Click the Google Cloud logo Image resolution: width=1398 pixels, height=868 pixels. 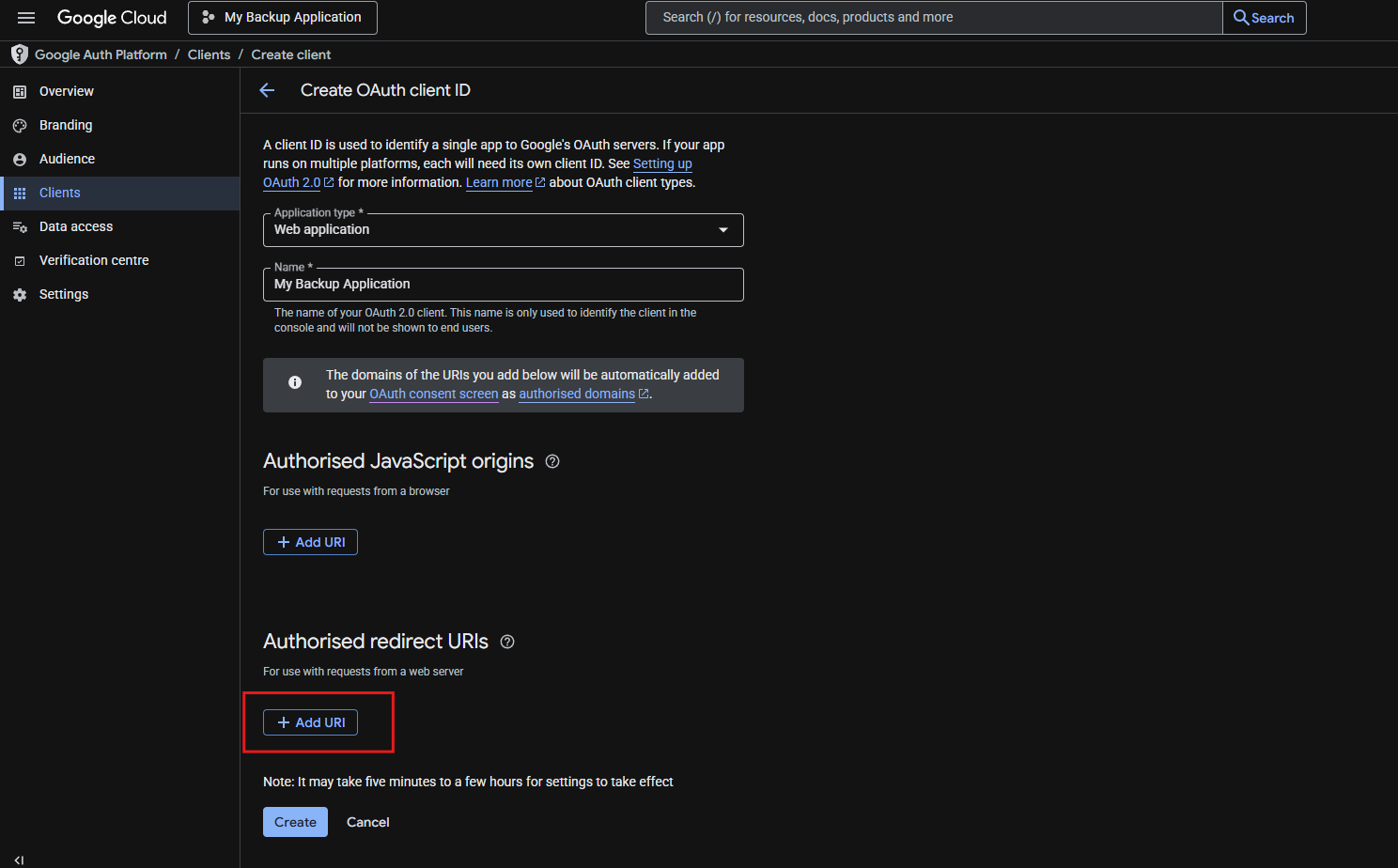coord(112,18)
